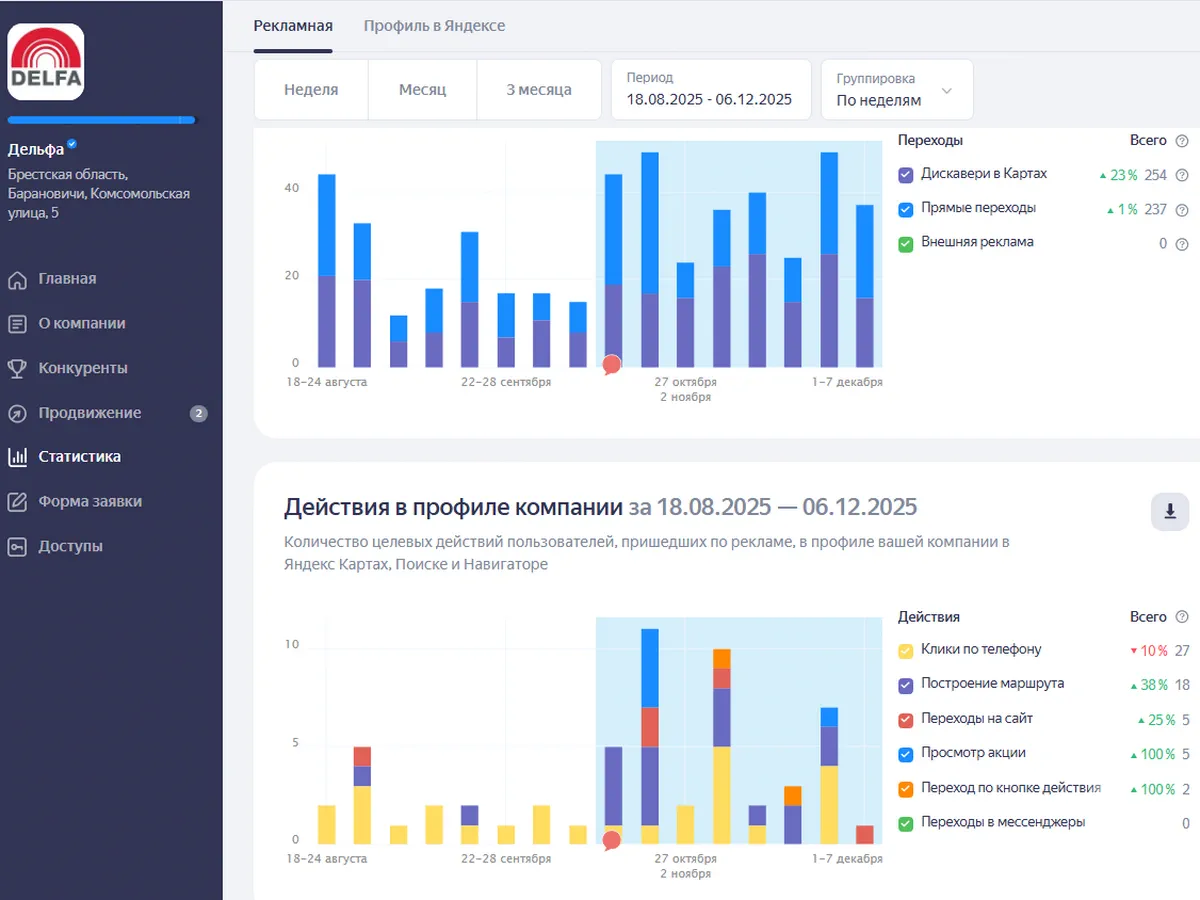Uncheck the Дискавери в Картах checkbox
Viewport: 1200px width, 900px height.
(x=906, y=175)
